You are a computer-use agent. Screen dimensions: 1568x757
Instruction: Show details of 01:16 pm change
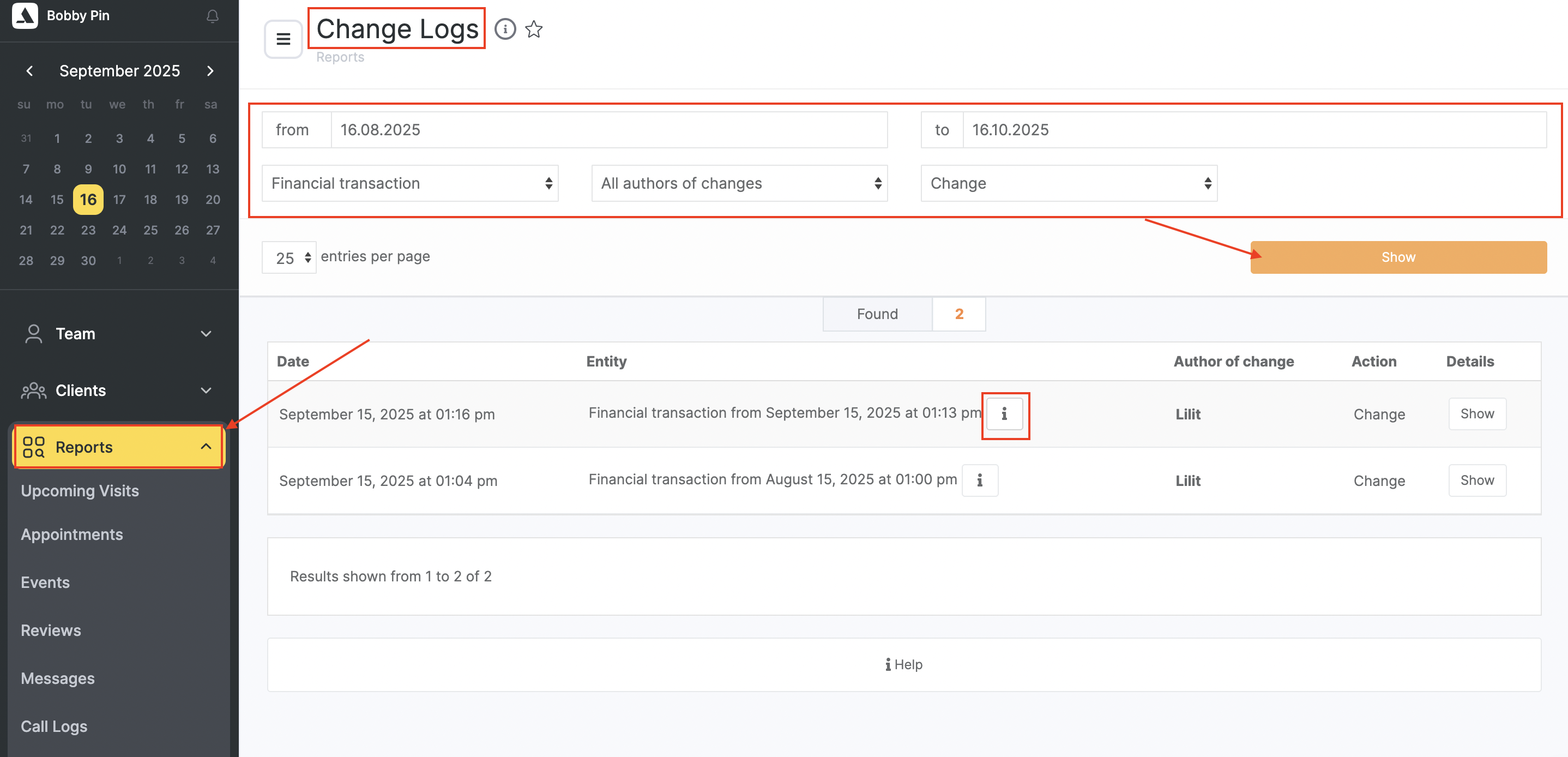pos(1477,414)
